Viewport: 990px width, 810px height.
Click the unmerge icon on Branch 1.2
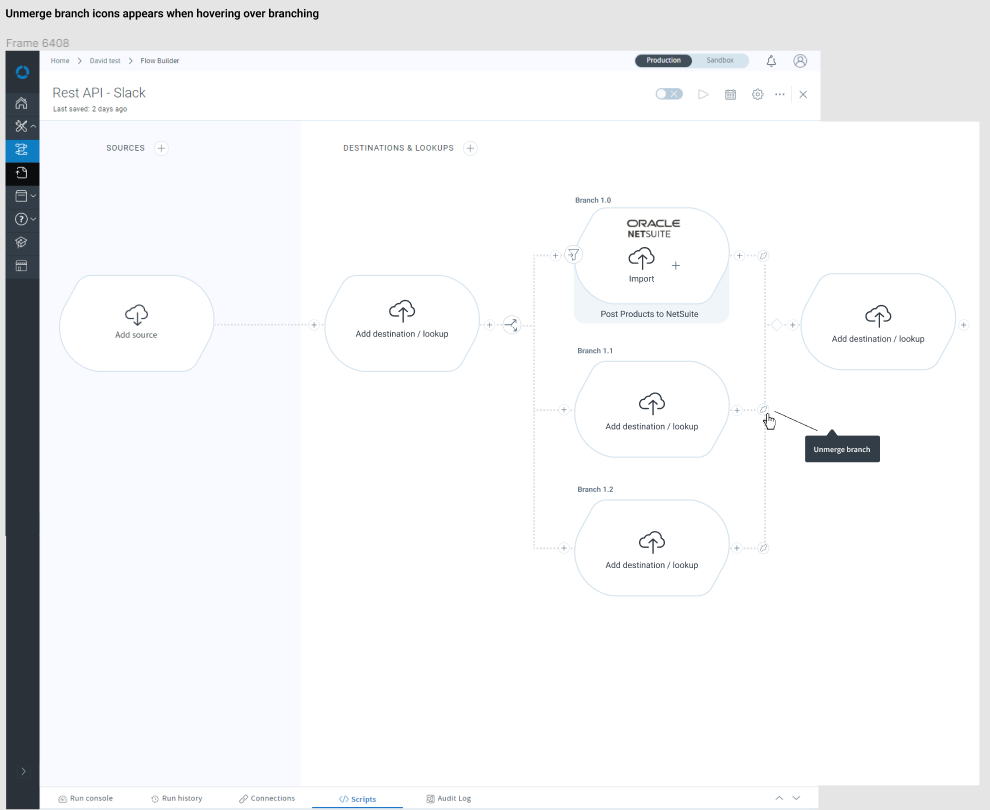click(764, 548)
